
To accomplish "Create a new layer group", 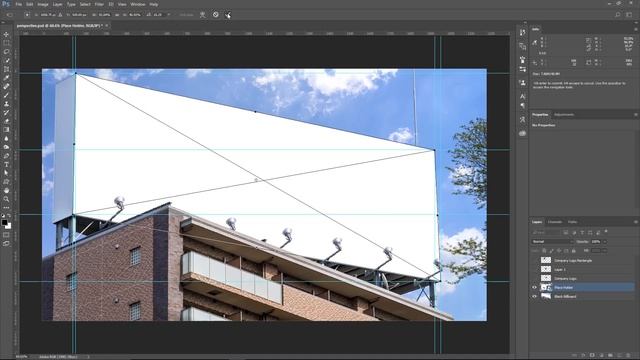I will pos(610,356).
